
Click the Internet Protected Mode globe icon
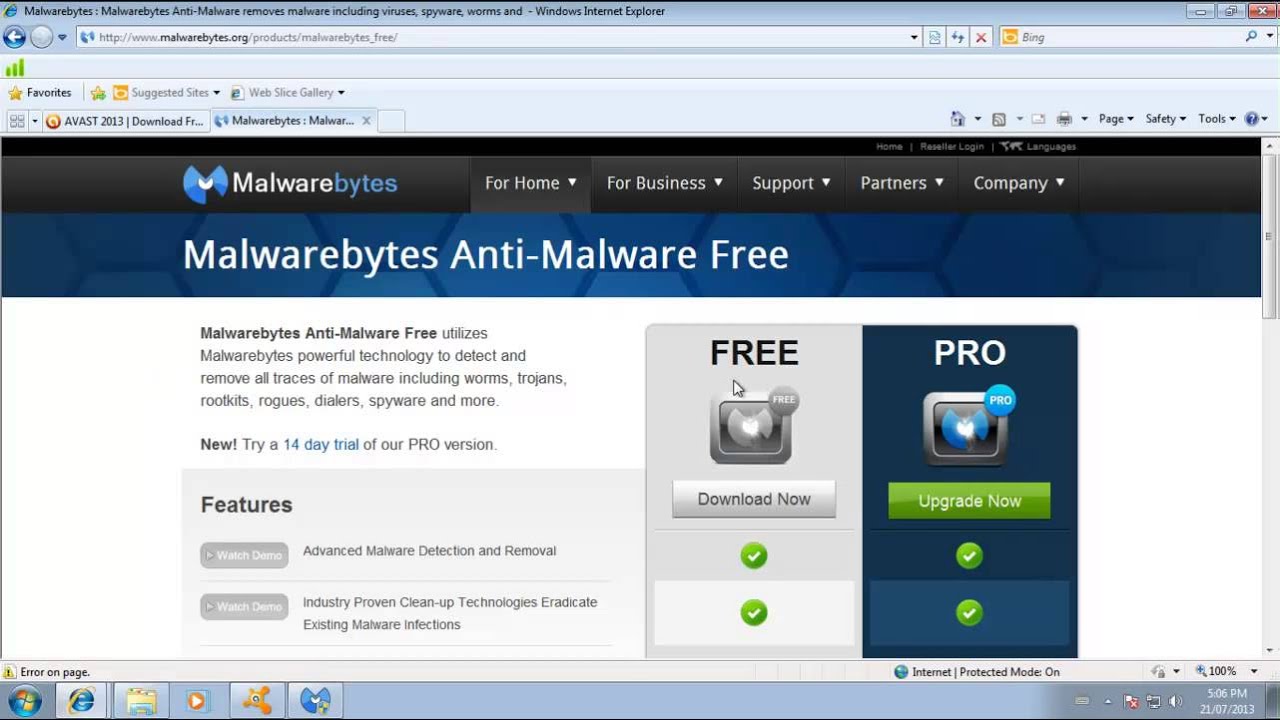[x=901, y=672]
